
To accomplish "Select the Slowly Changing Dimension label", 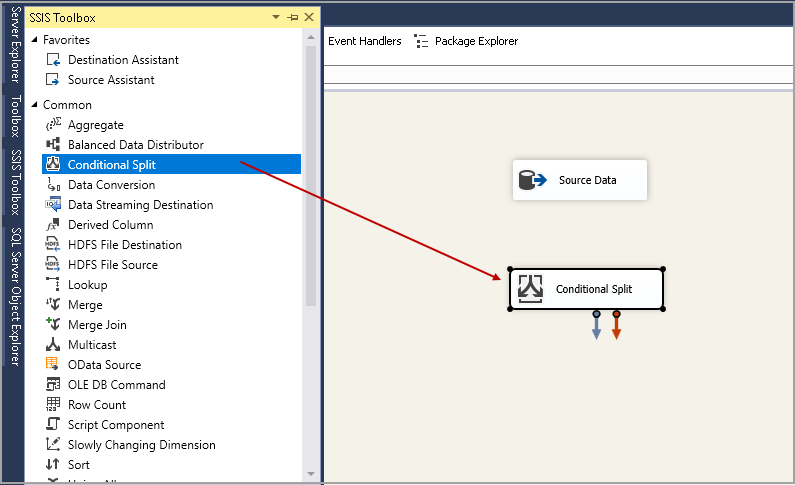I will tap(141, 444).
